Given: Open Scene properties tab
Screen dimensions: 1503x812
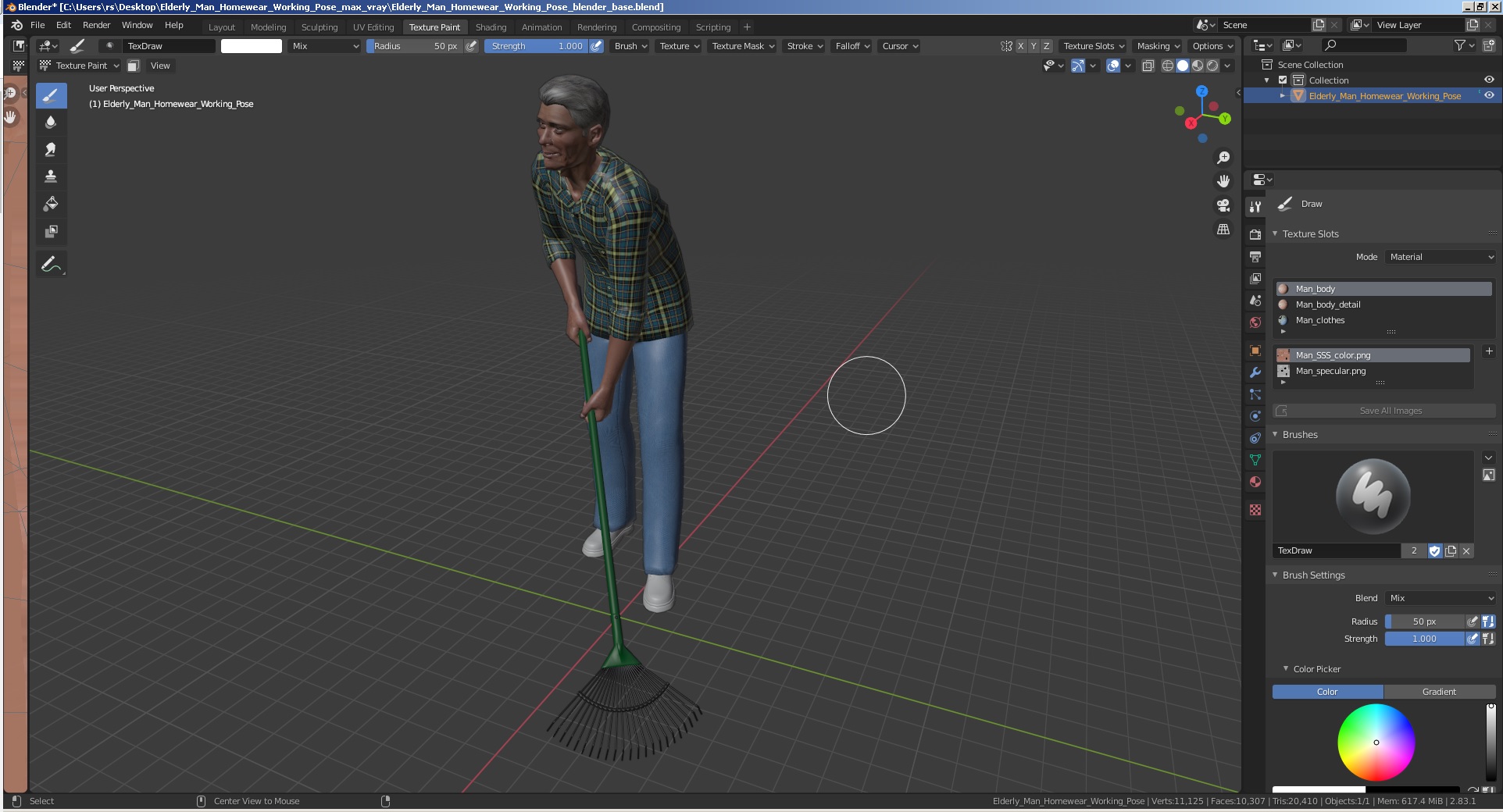Looking at the screenshot, I should 1255,300.
